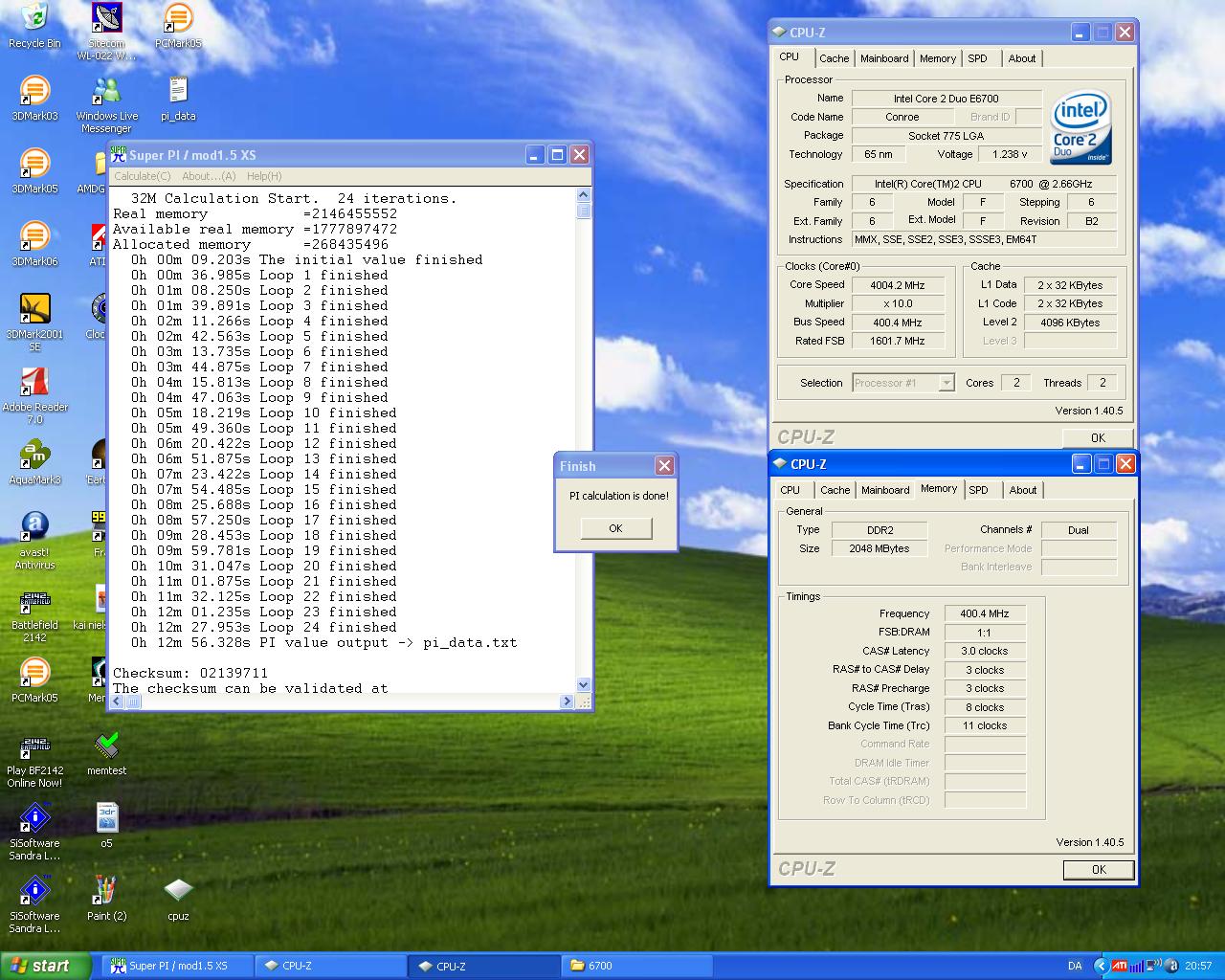This screenshot has width=1225, height=980.
Task: Switch to Mainboard tab in top CPU-Z
Action: click(884, 58)
